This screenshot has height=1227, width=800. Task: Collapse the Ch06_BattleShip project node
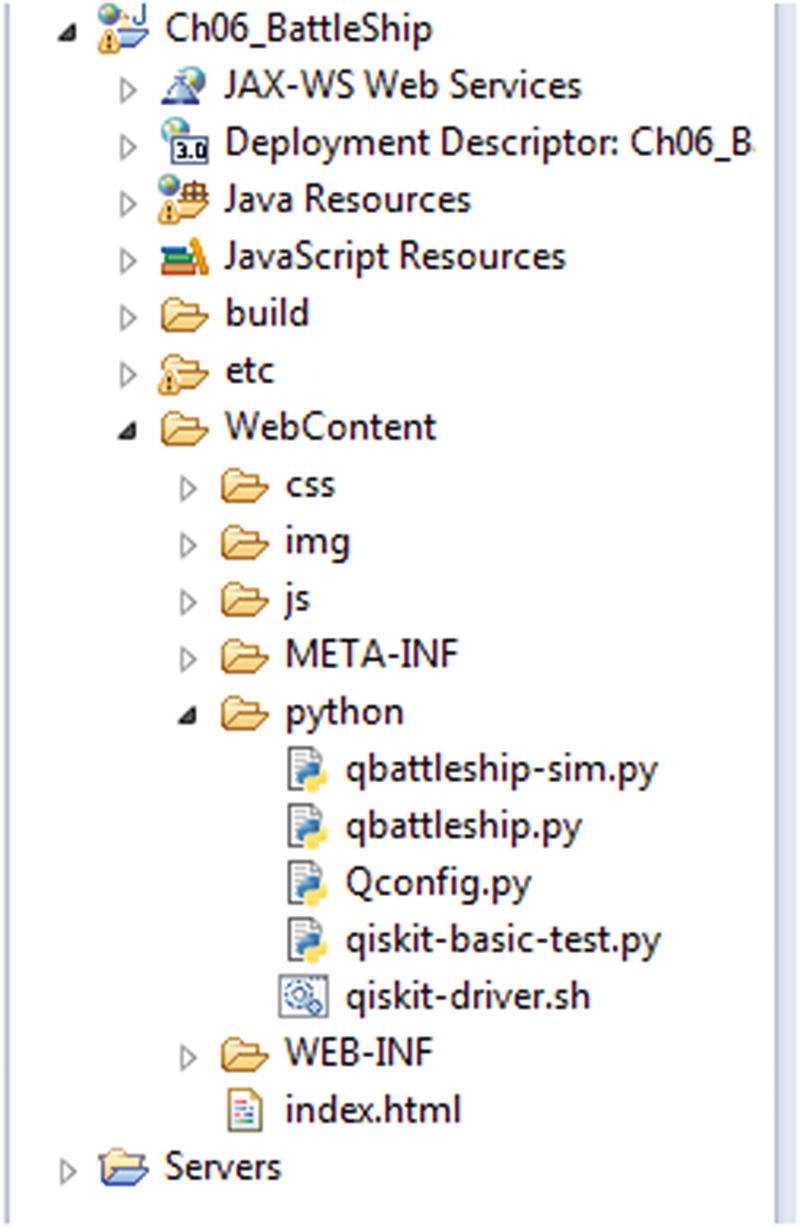point(66,29)
